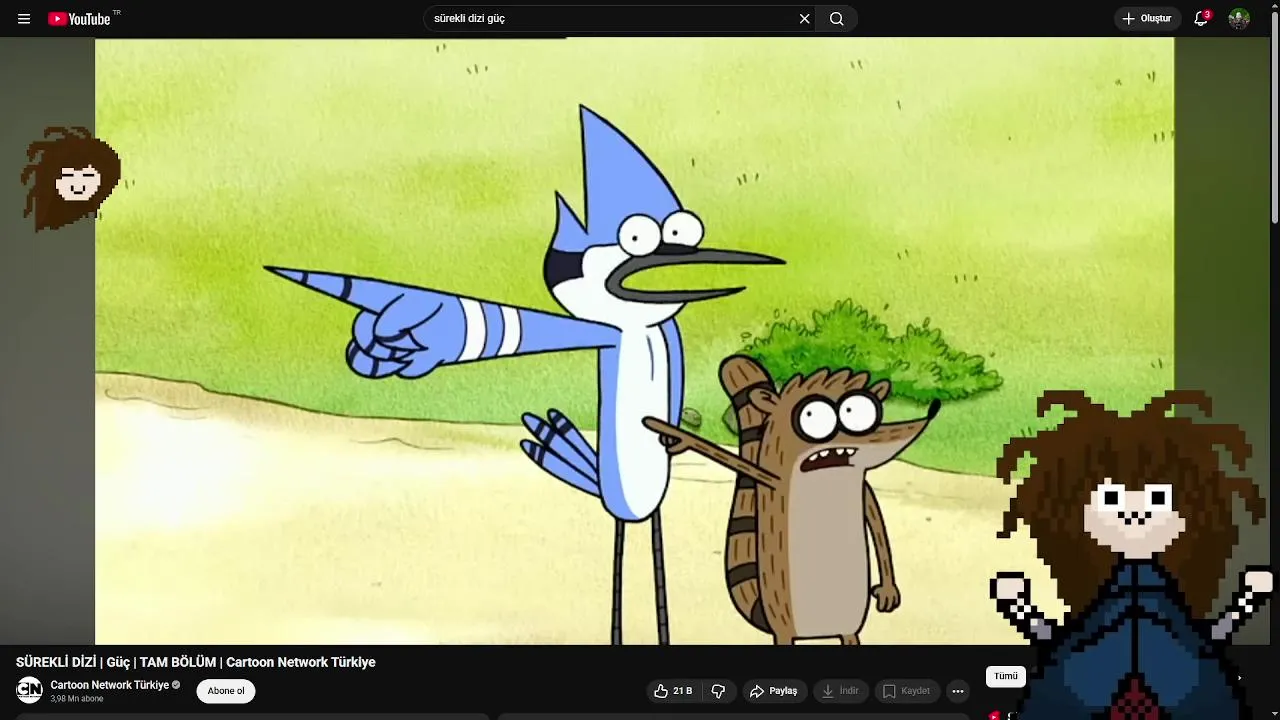The image size is (1280, 720).
Task: Like the video (21 B)
Action: pos(673,691)
